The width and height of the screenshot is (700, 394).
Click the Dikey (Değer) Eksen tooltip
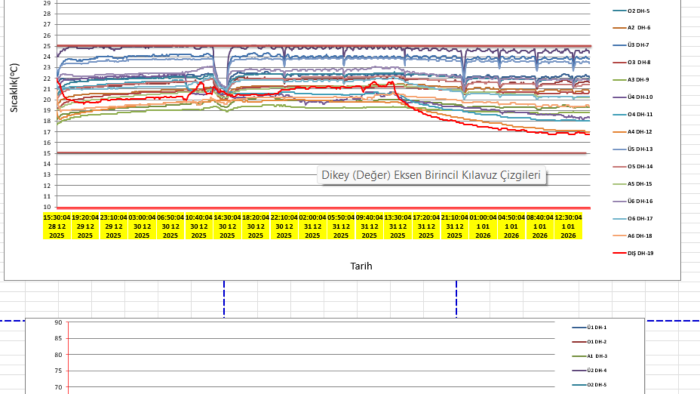point(431,175)
